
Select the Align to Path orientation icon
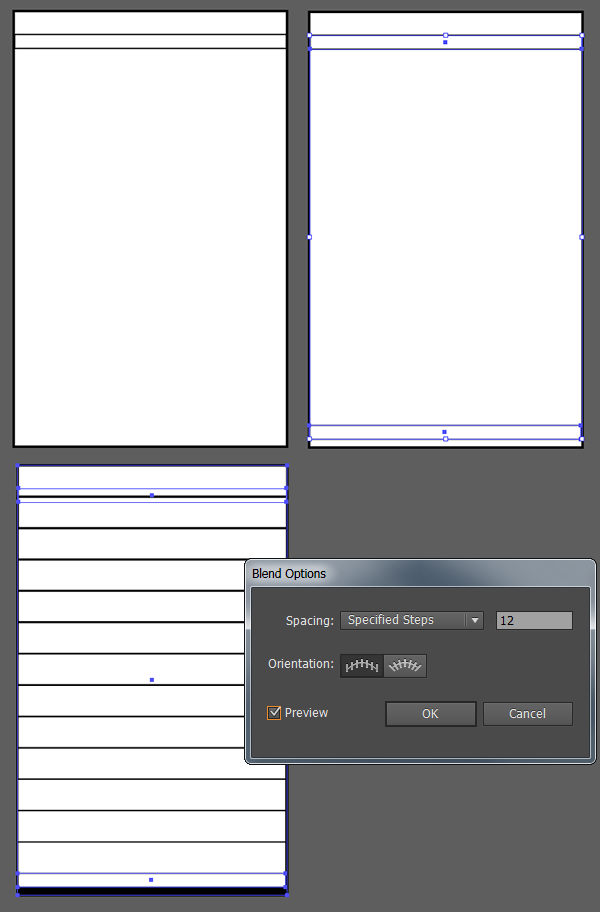pos(405,666)
